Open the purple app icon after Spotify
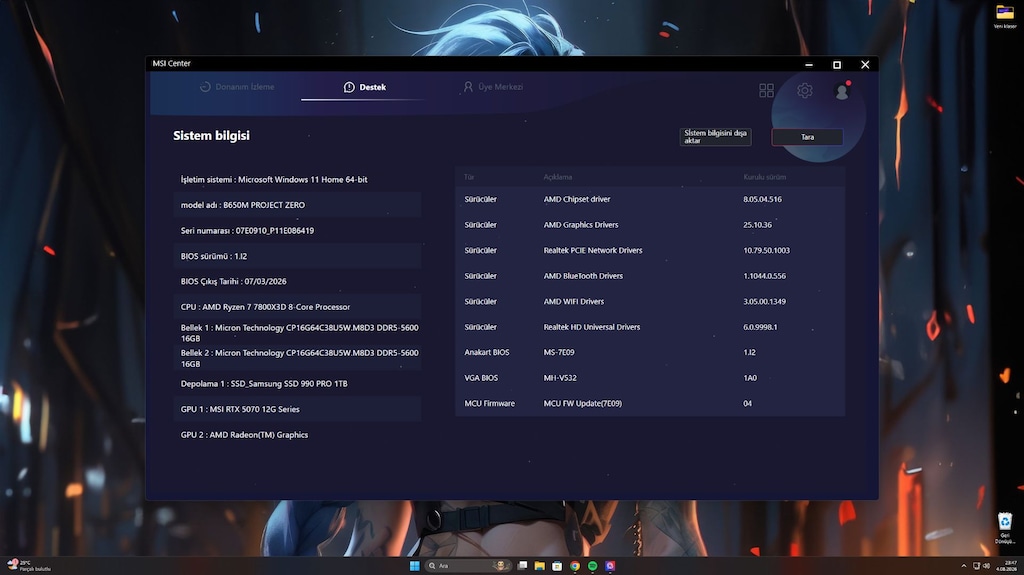 [610, 566]
